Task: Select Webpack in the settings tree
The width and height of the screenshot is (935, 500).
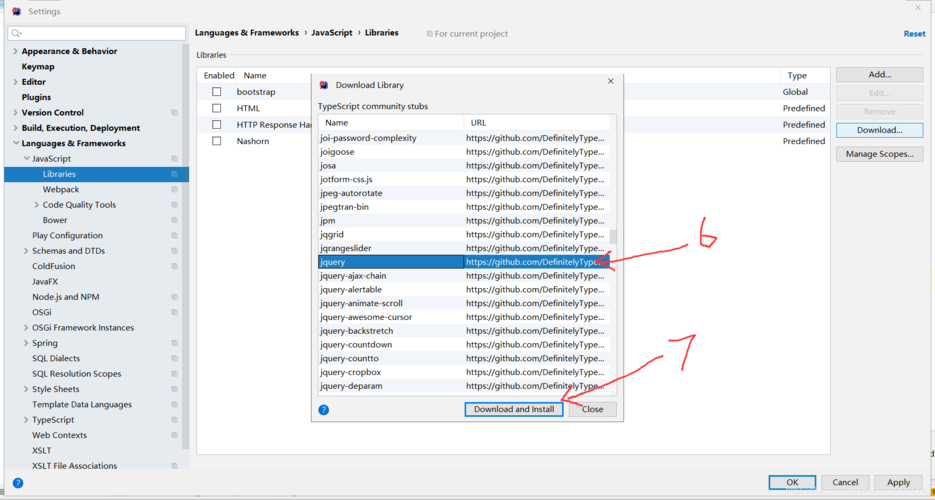Action: 60,189
